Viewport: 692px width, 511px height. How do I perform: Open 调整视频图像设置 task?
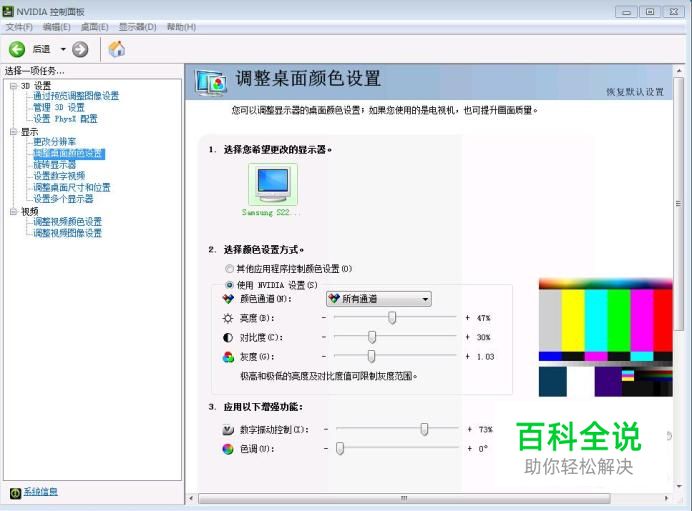[x=68, y=233]
